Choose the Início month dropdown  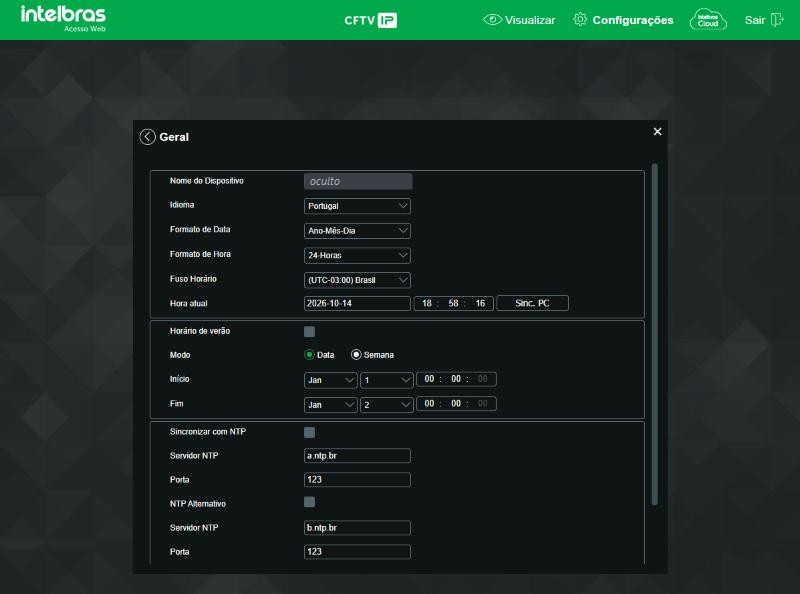tap(330, 380)
